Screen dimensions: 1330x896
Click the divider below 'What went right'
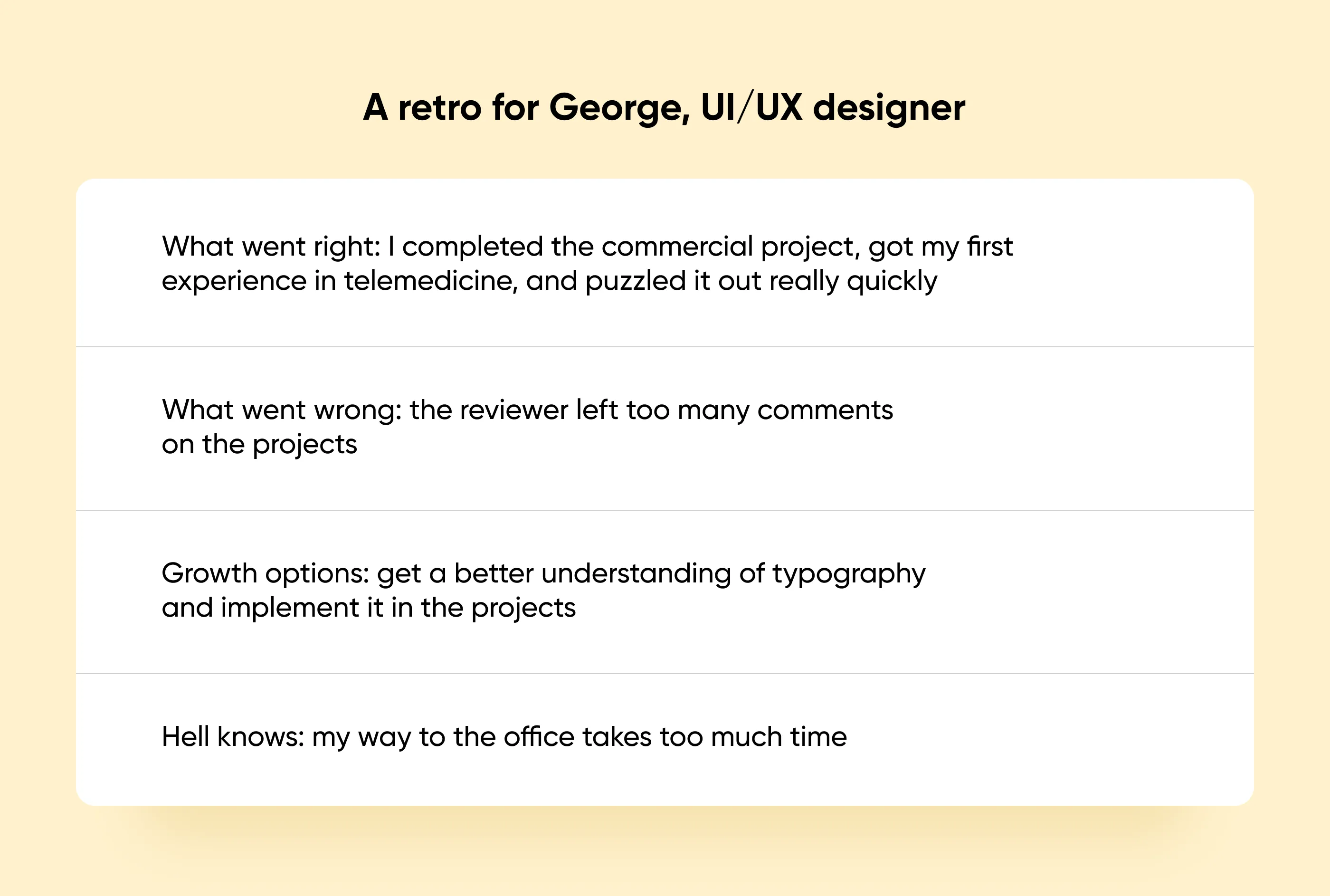(665, 347)
